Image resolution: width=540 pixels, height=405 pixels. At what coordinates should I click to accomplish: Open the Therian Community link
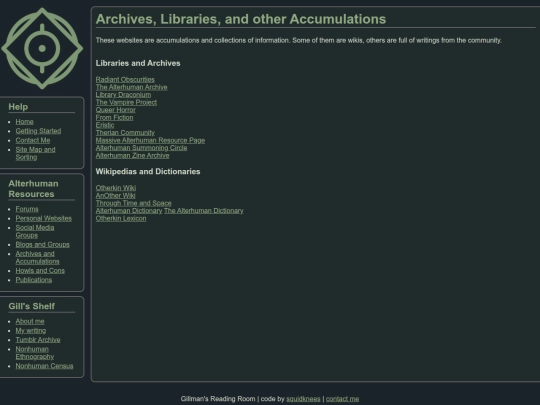pyautogui.click(x=125, y=133)
